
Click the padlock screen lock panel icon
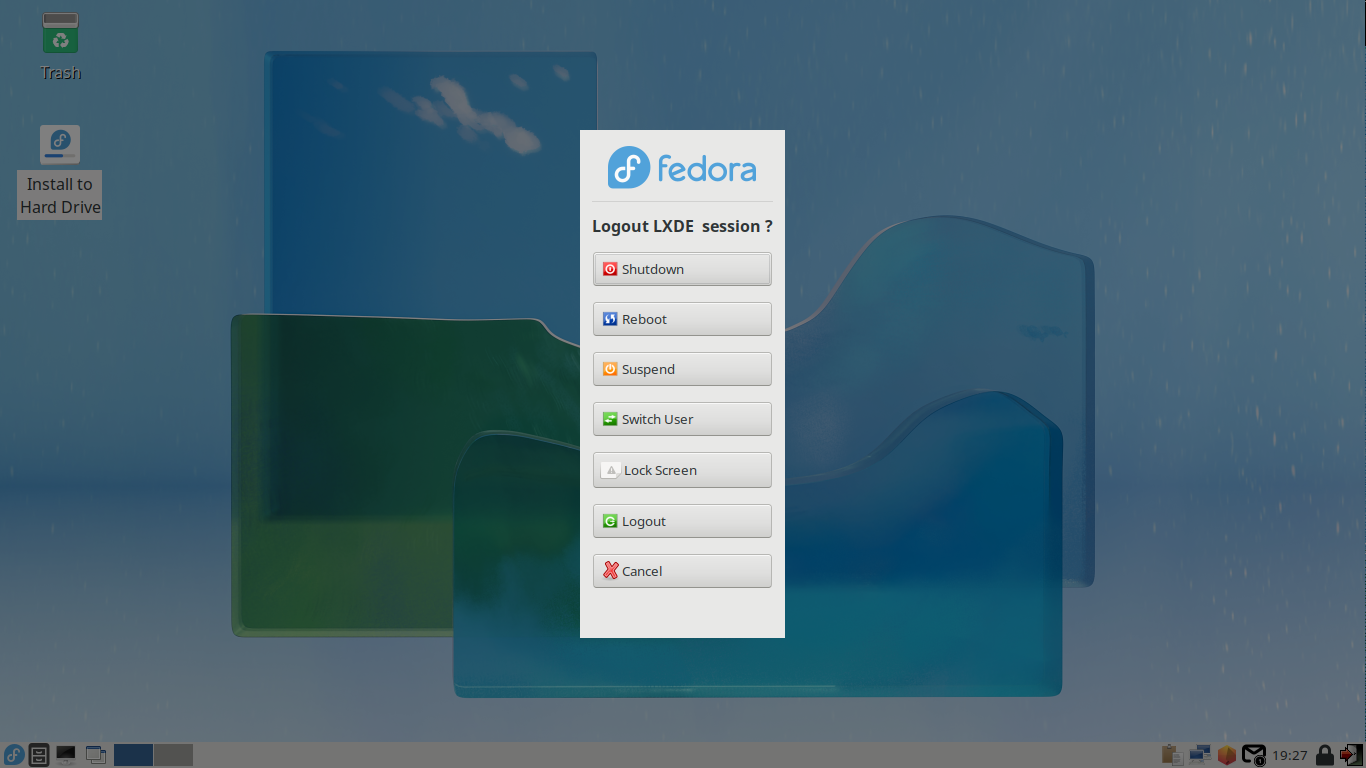pos(1325,755)
